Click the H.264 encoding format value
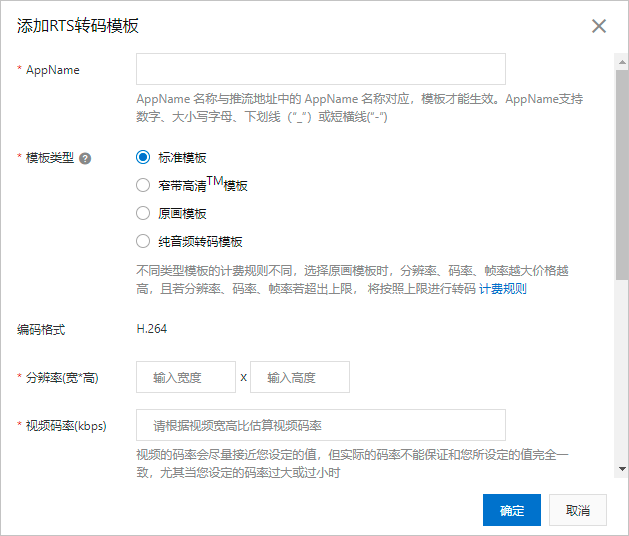Screen dimensions: 629x536 tap(152, 329)
